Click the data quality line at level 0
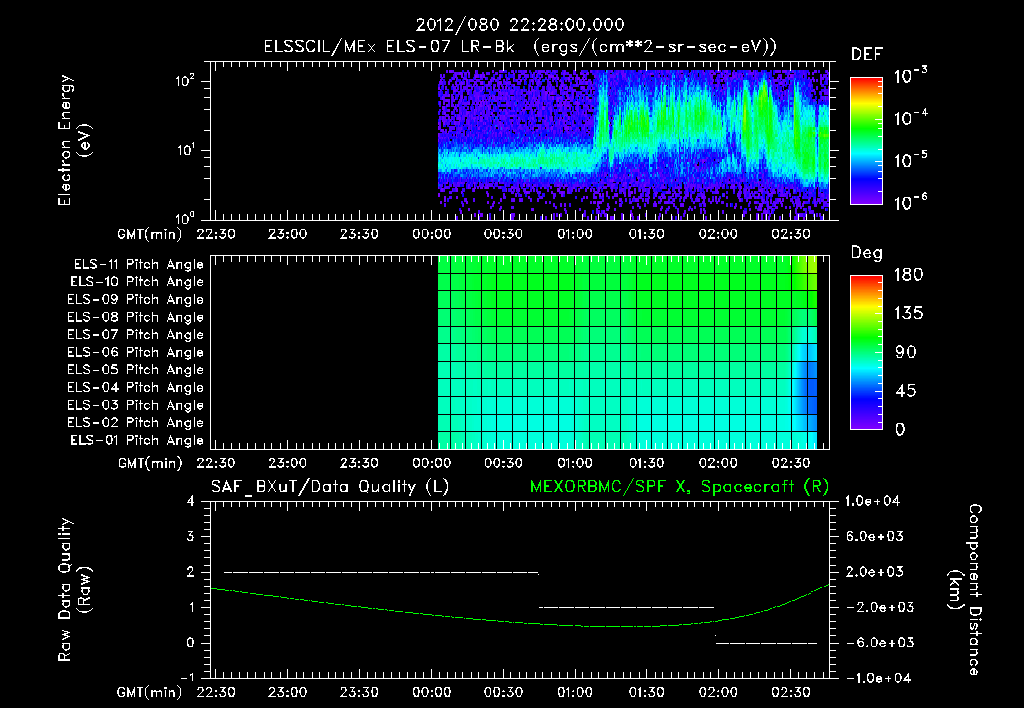This screenshot has height=708, width=1024. [x=766, y=643]
